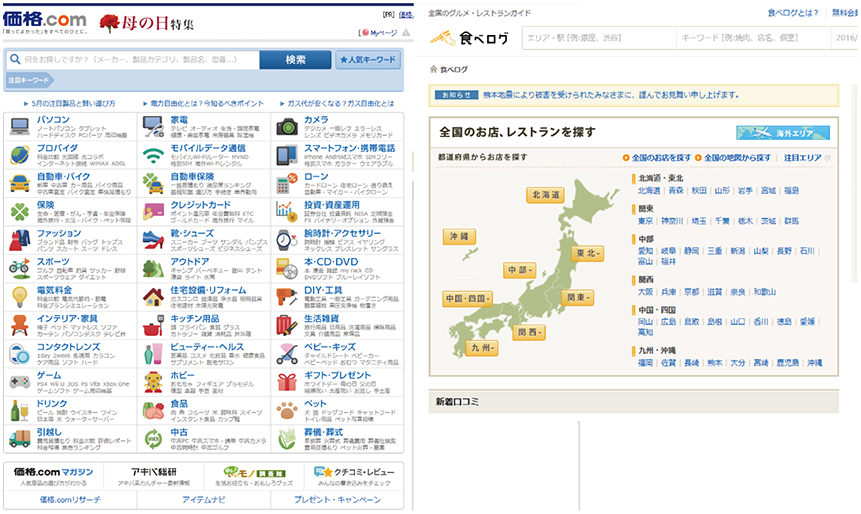Screen dimensions: 861x514
Task: Click the 東京 prefecture link
Action: tap(646, 221)
